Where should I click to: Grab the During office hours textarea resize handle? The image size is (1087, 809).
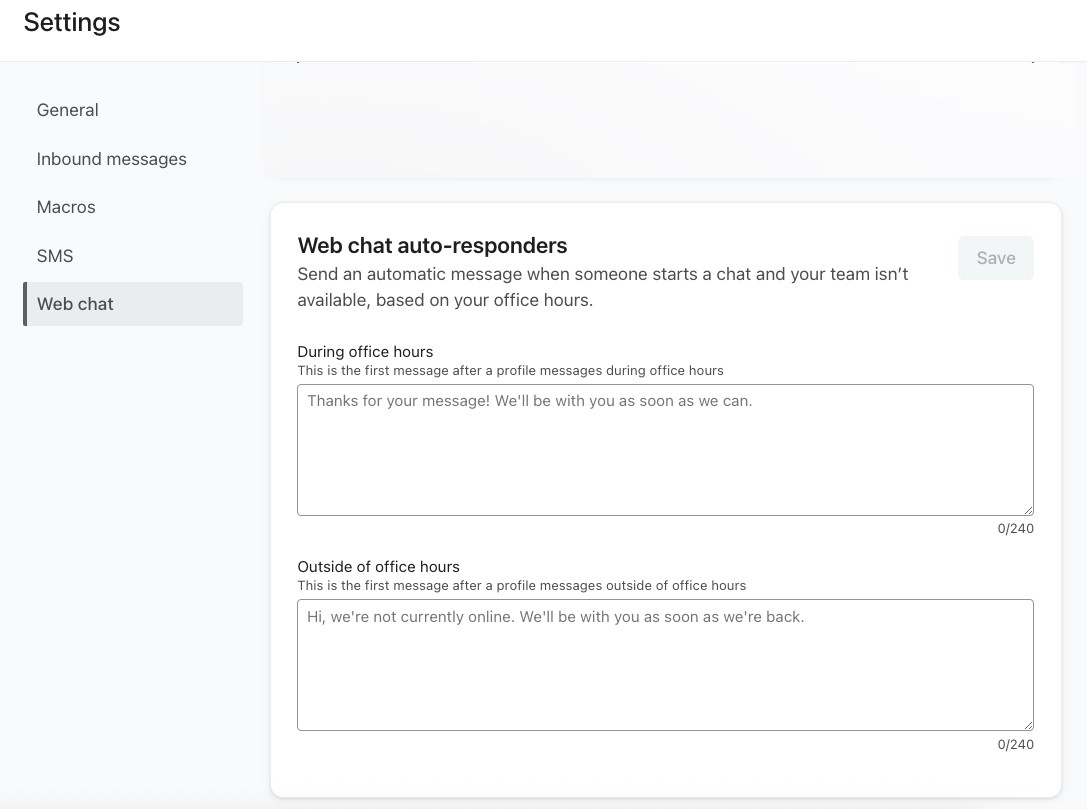pyautogui.click(x=1027, y=509)
